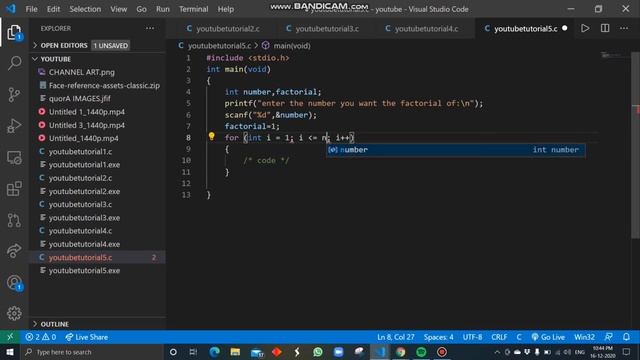The image size is (640, 360).
Task: Open the Help menu
Action: pyautogui.click(x=225, y=9)
